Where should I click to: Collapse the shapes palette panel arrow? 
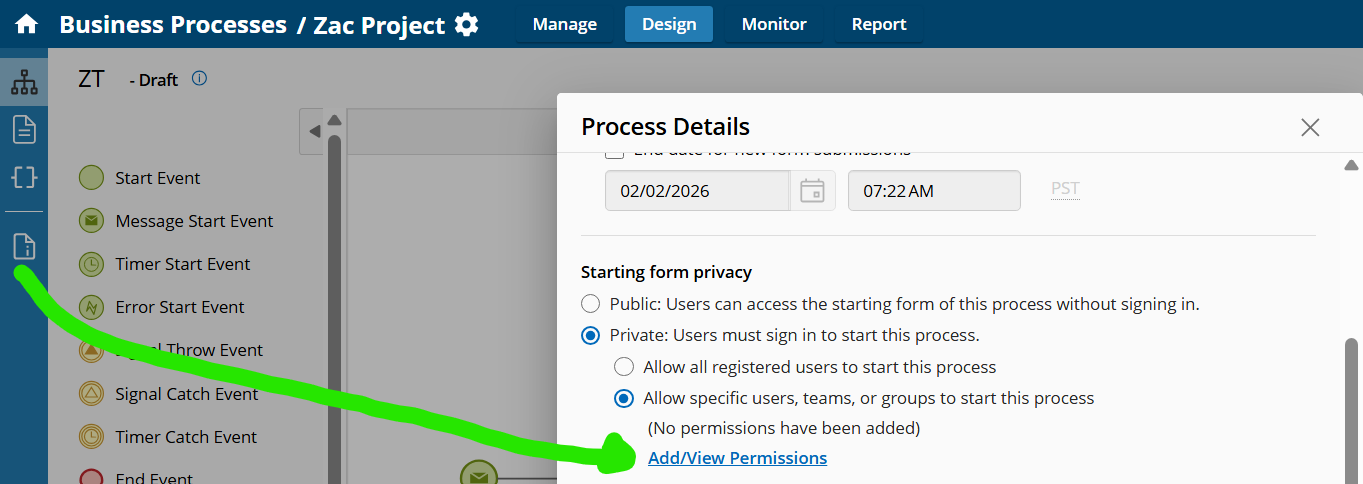(x=314, y=131)
